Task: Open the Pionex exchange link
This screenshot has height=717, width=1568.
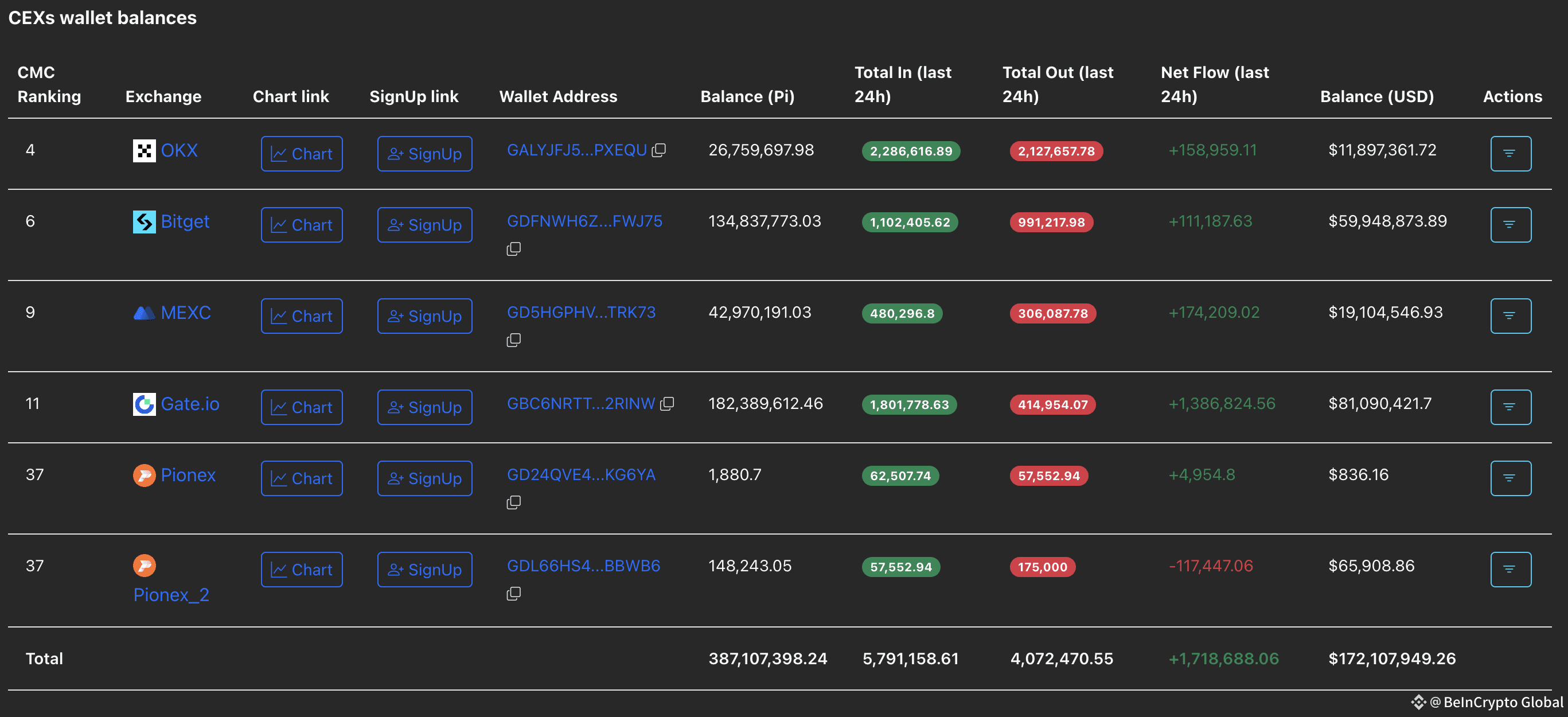Action: click(x=188, y=476)
